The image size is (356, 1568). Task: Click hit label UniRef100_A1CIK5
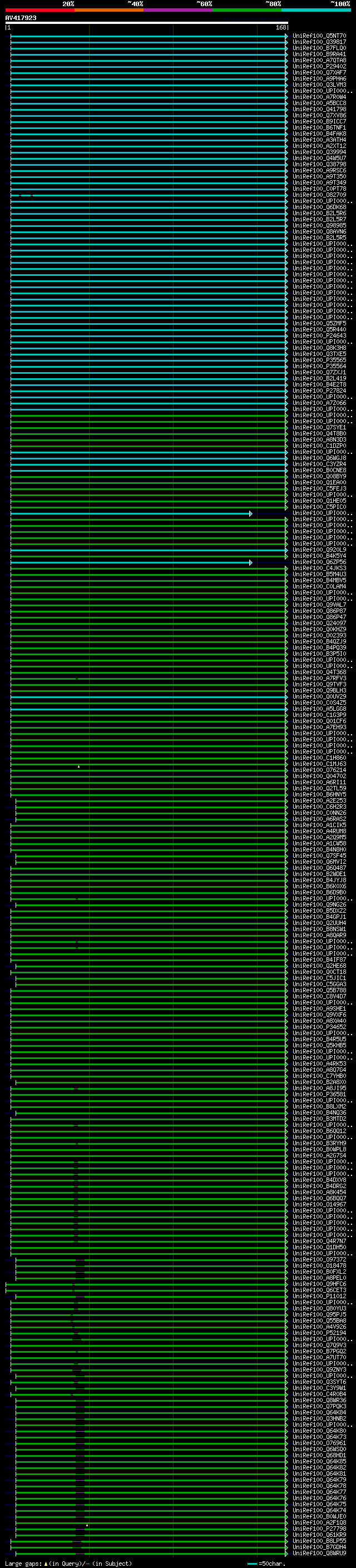319,825
